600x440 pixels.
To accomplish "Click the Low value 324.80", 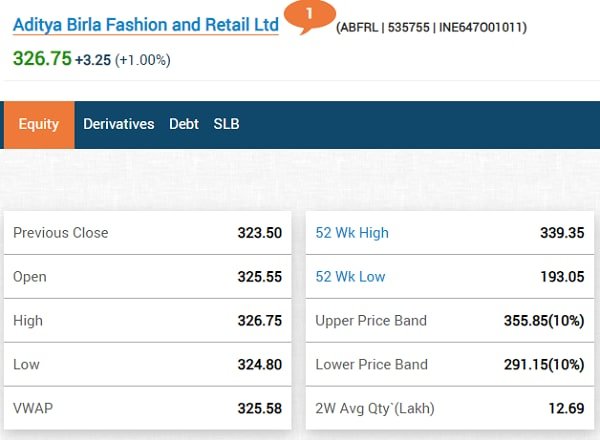I will (x=260, y=364).
